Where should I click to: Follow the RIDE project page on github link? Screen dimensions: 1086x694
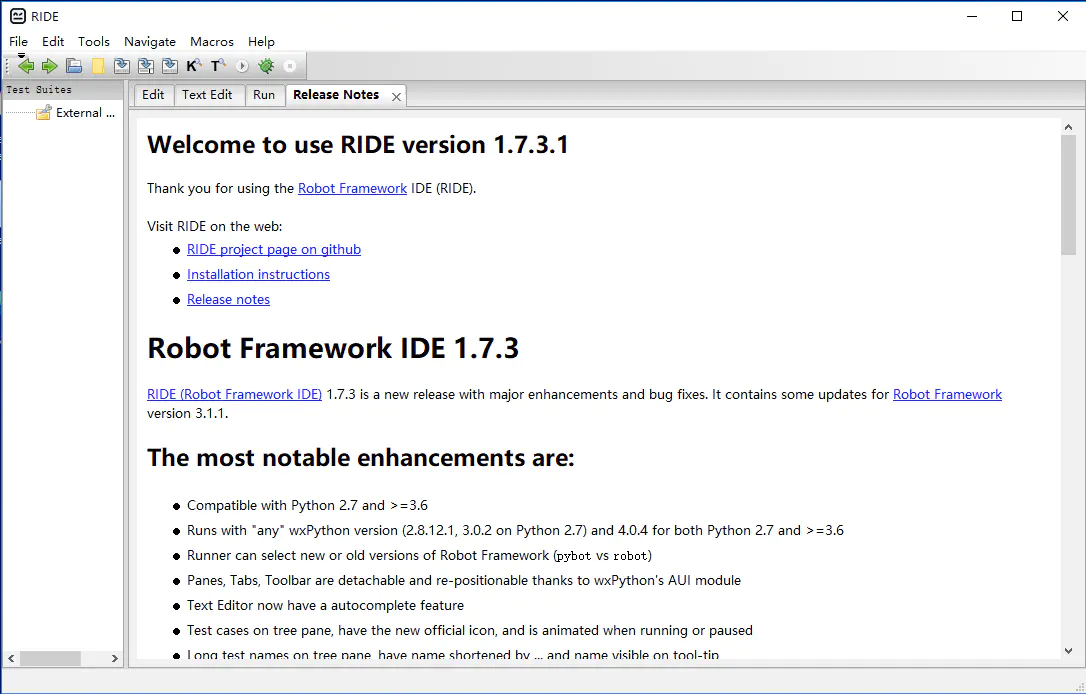pos(274,250)
